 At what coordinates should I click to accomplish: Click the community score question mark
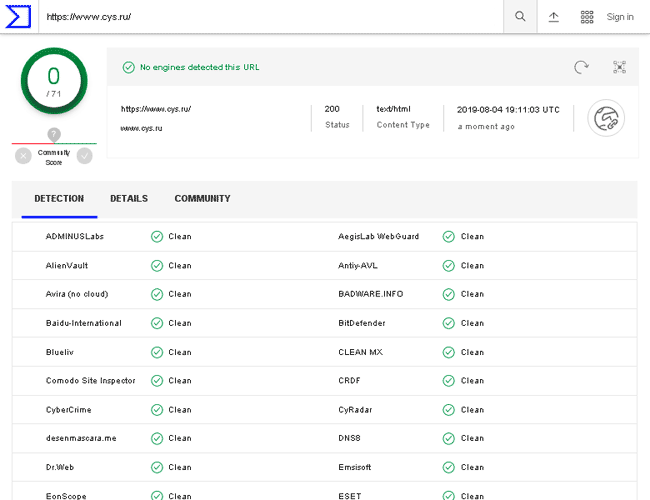coord(54,134)
